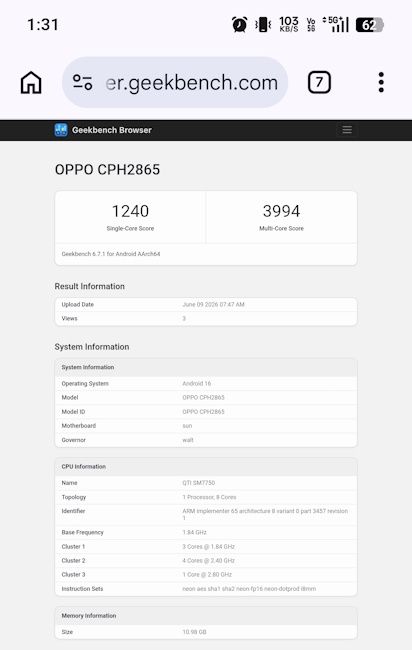Viewport: 412px width, 650px height.
Task: Tap the battery level indicator
Action: click(370, 25)
